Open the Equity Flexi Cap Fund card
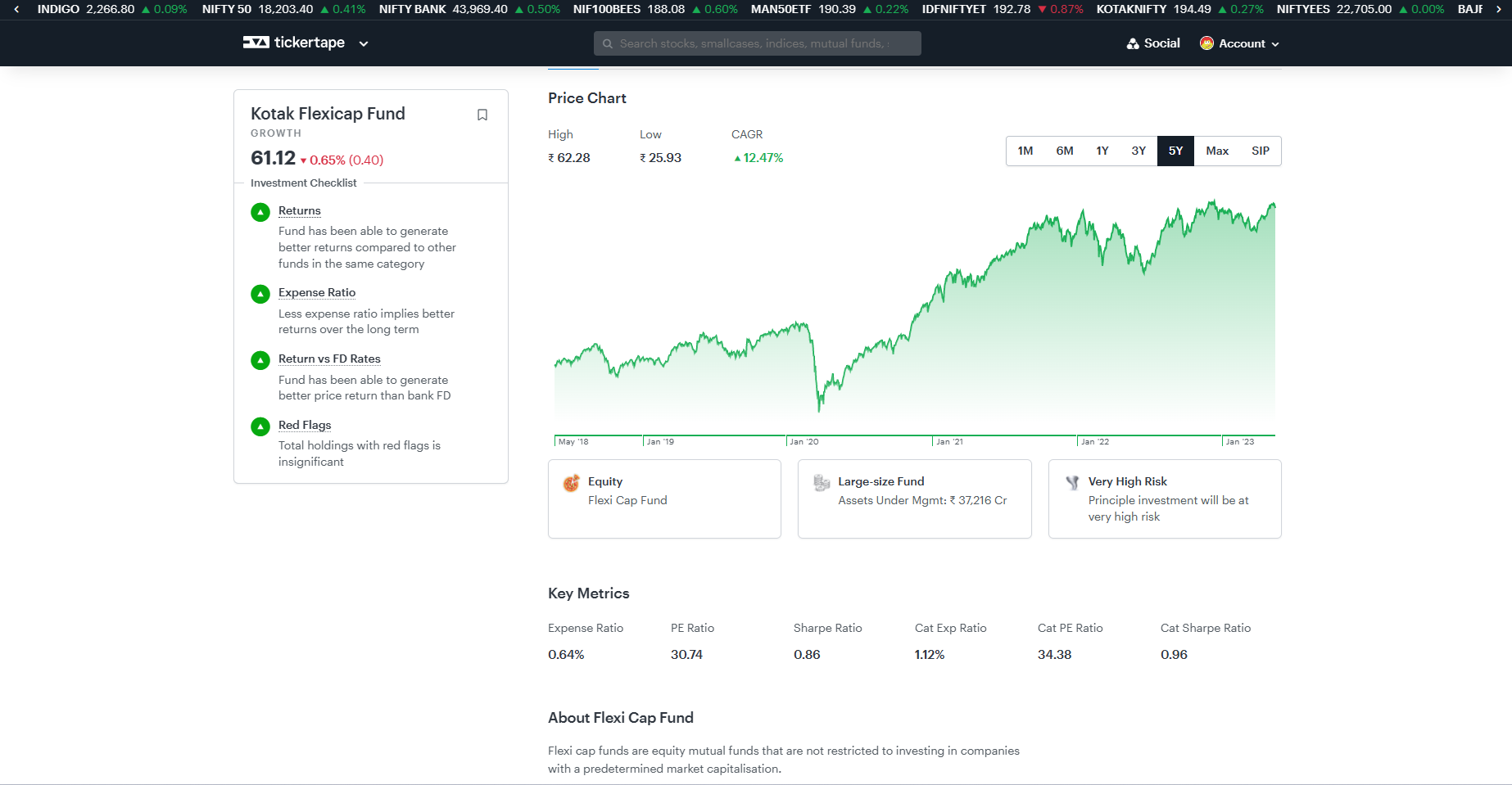Image resolution: width=1512 pixels, height=785 pixels. coord(664,499)
